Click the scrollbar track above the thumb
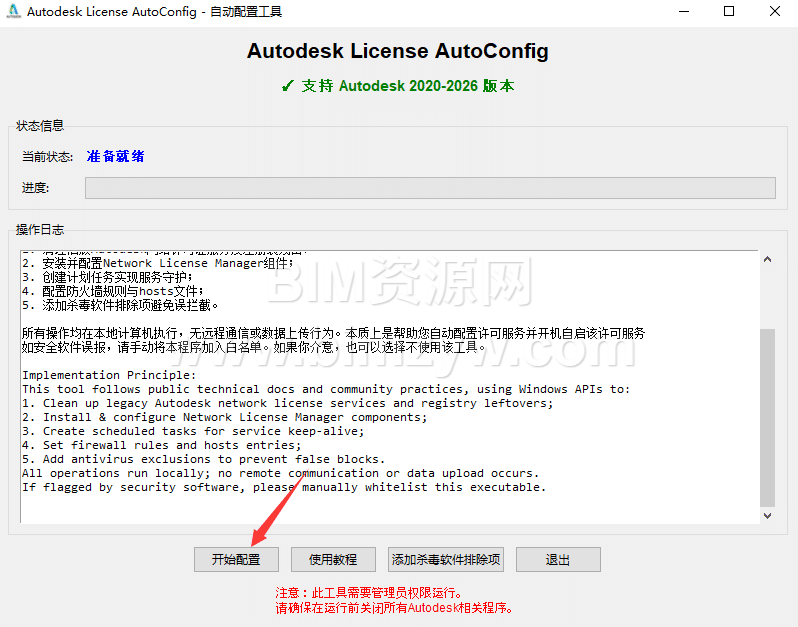This screenshot has width=798, height=627. click(x=767, y=295)
